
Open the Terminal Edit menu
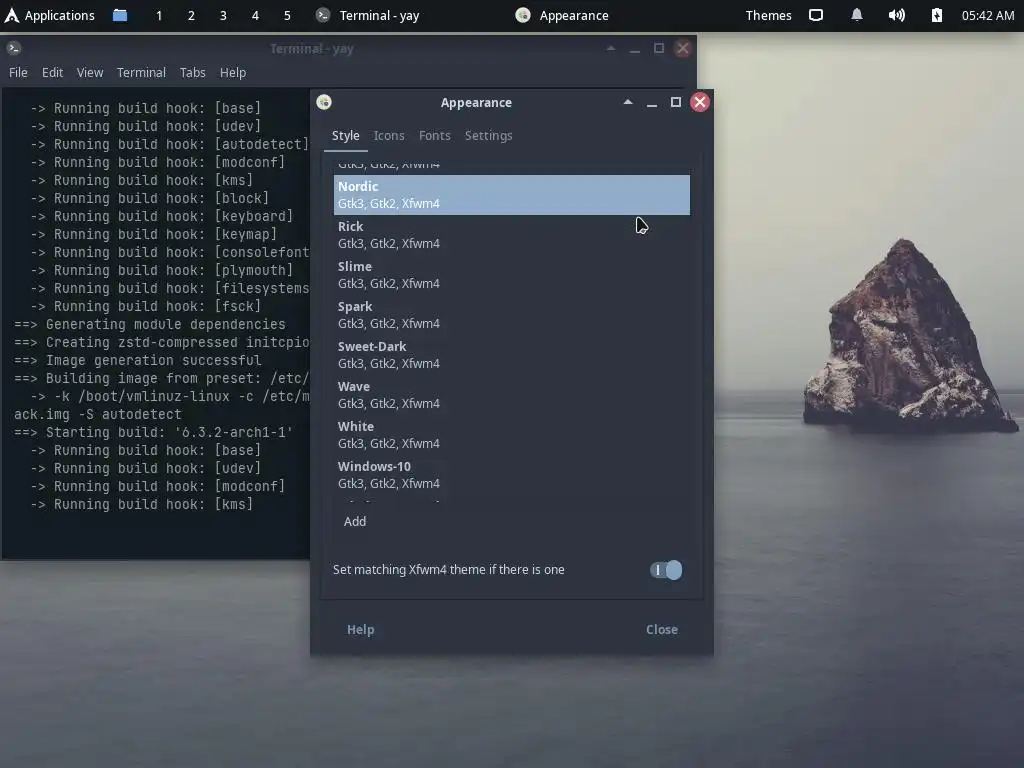click(52, 72)
